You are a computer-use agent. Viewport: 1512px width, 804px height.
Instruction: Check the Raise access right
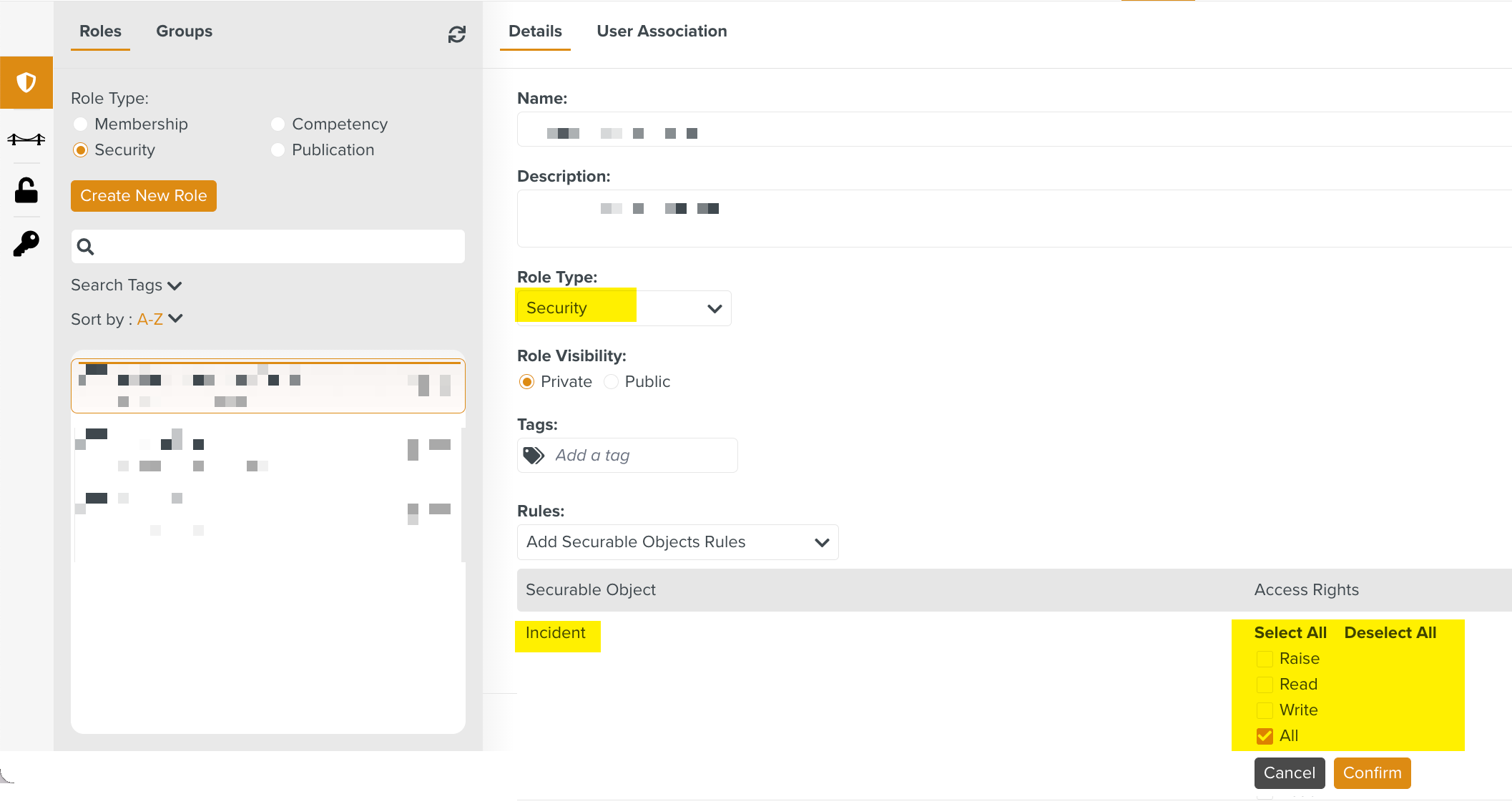tap(1265, 659)
